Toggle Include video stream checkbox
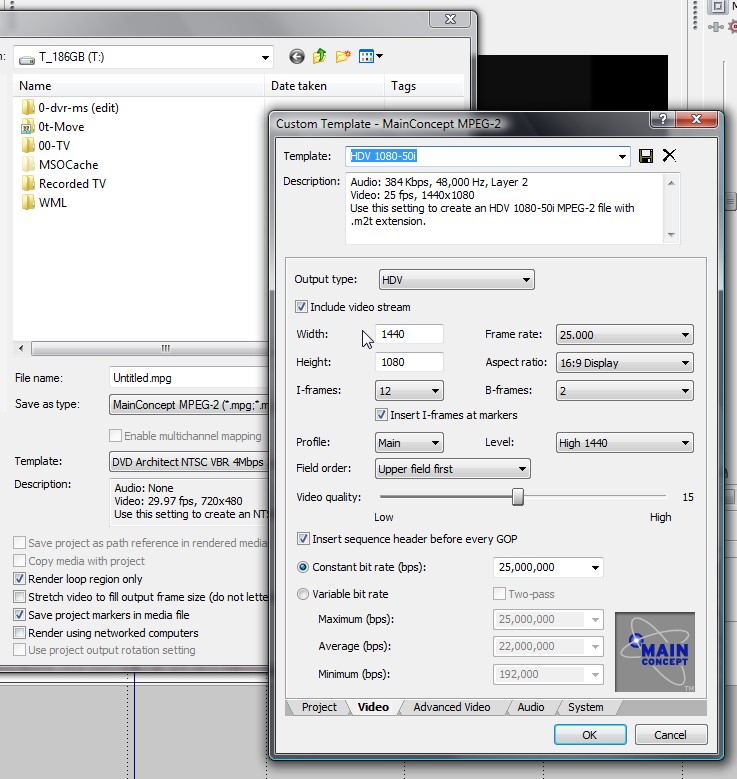 pos(301,307)
